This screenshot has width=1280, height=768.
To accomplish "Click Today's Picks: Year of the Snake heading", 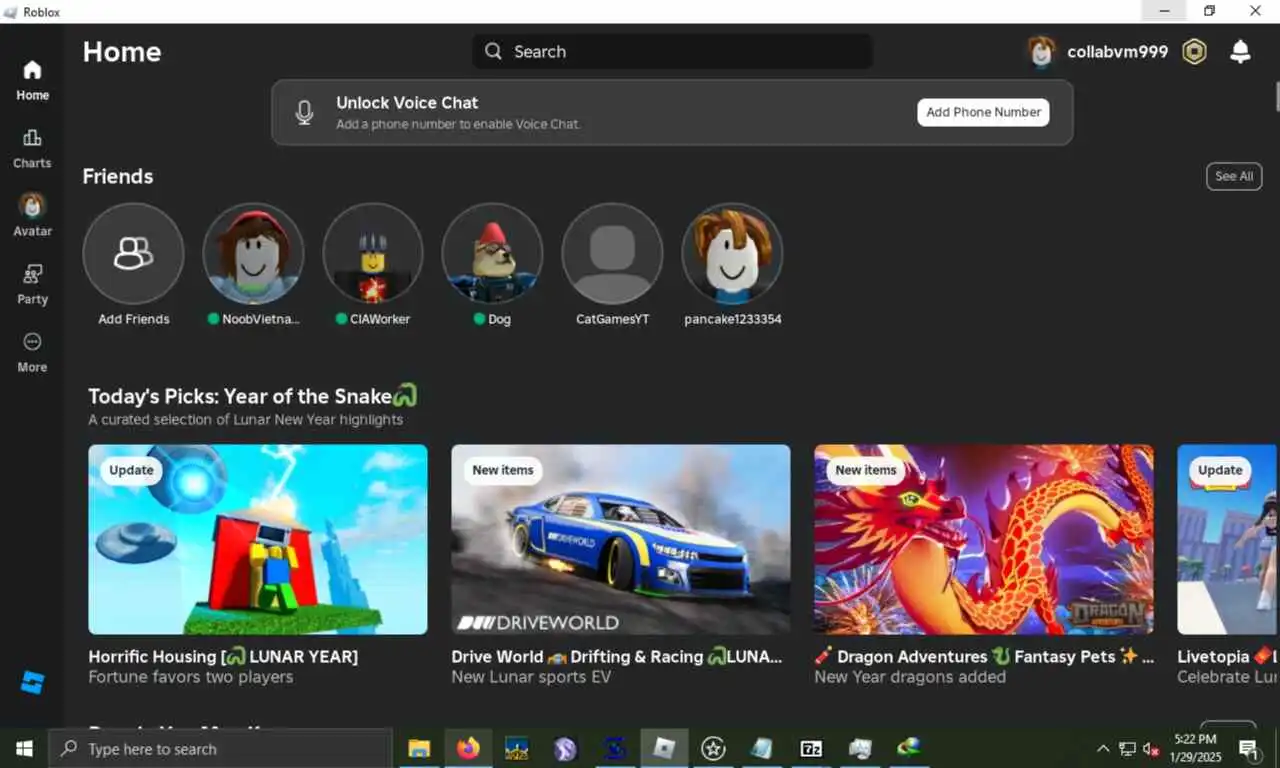I will coord(253,396).
